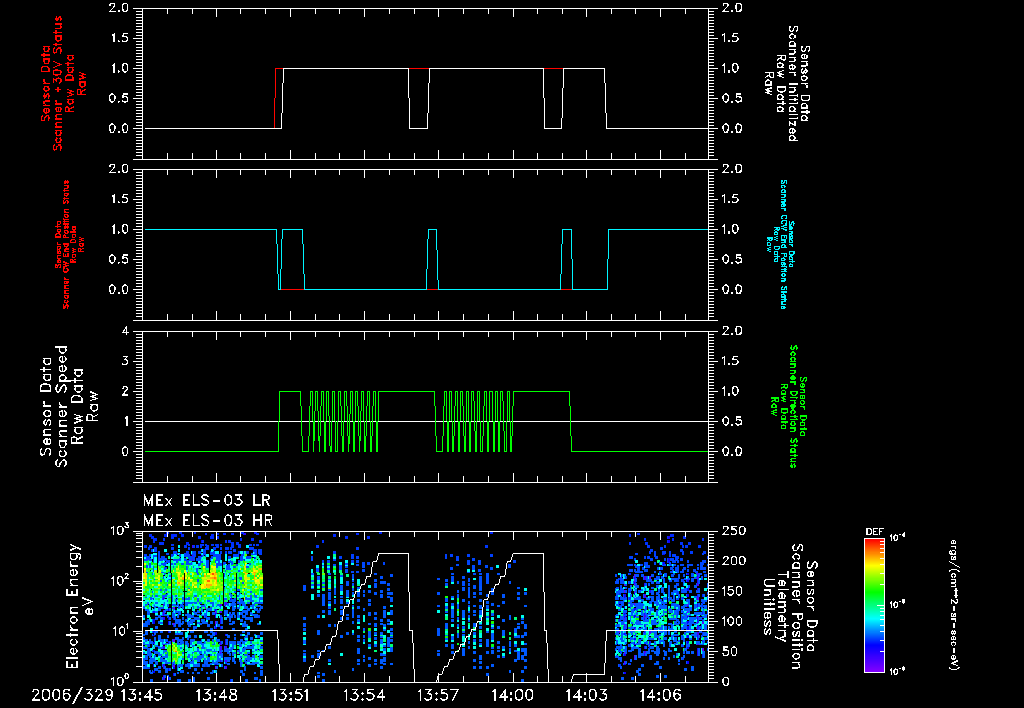Click the 4 tick on Scanner Speed axis

tap(126, 331)
